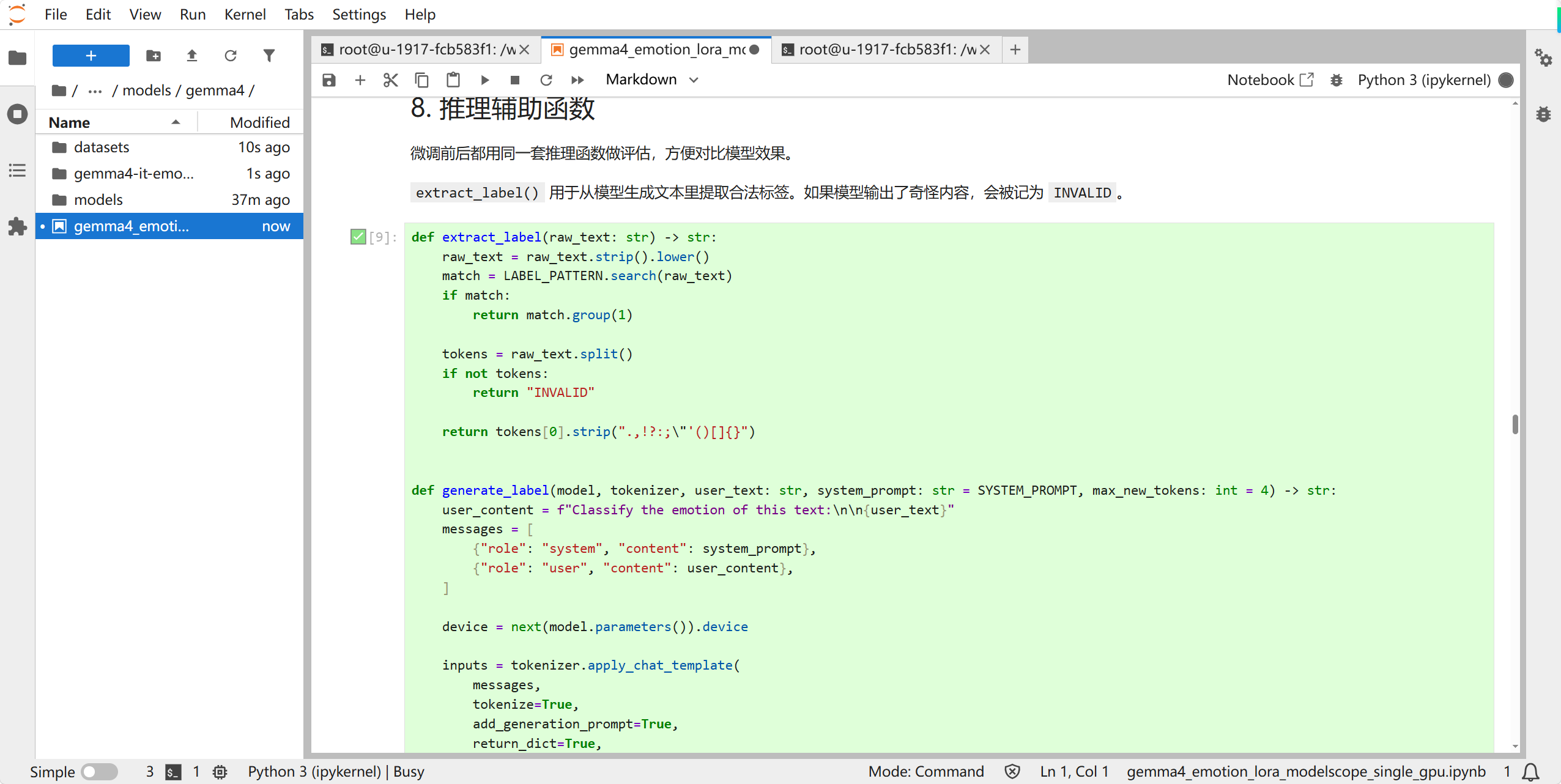
Task: Open the Settings menu
Action: click(x=359, y=14)
